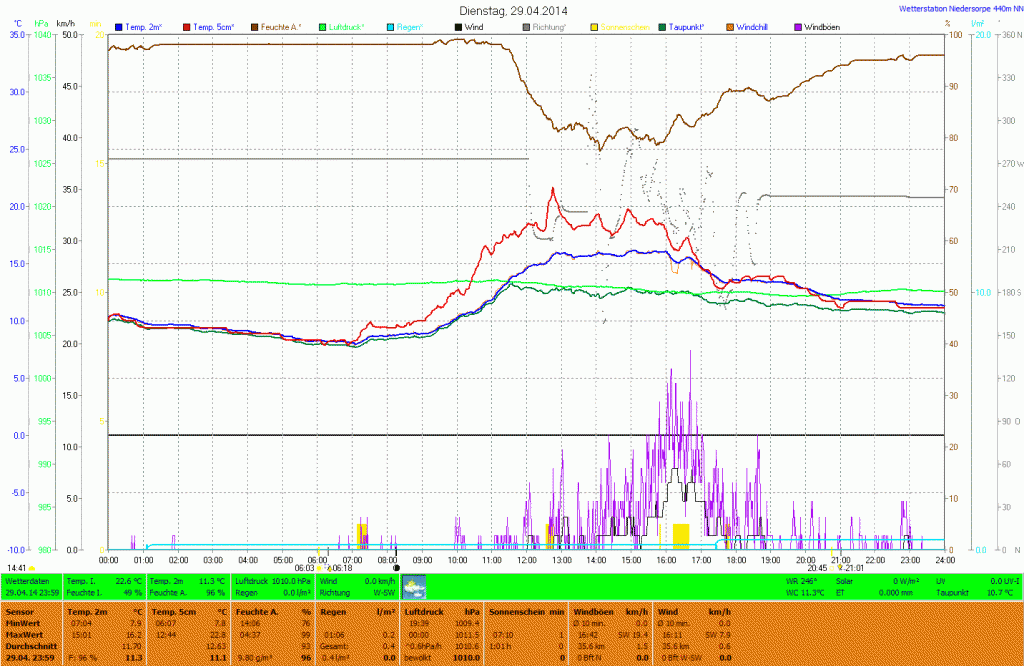This screenshot has height=666, width=1024.
Task: Select the cyan Regen legend marker
Action: (x=391, y=26)
